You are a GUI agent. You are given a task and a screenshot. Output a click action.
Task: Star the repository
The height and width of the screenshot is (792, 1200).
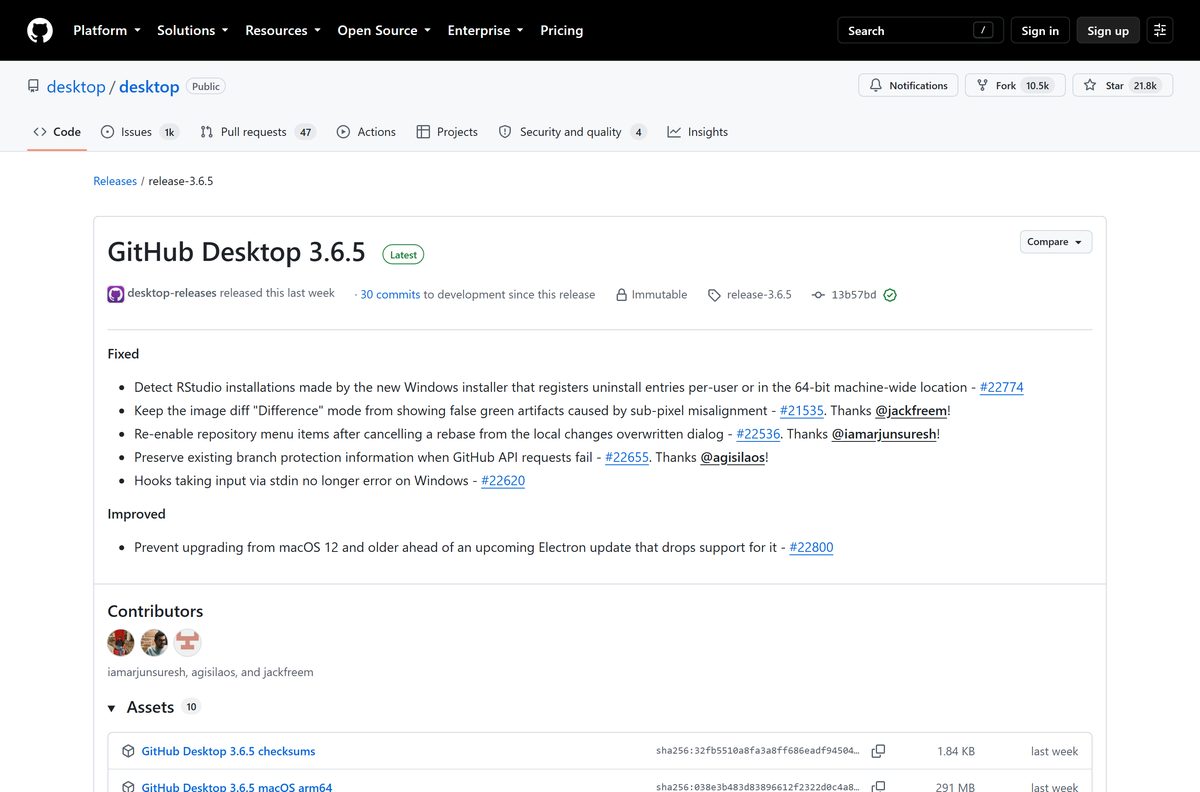1122,85
